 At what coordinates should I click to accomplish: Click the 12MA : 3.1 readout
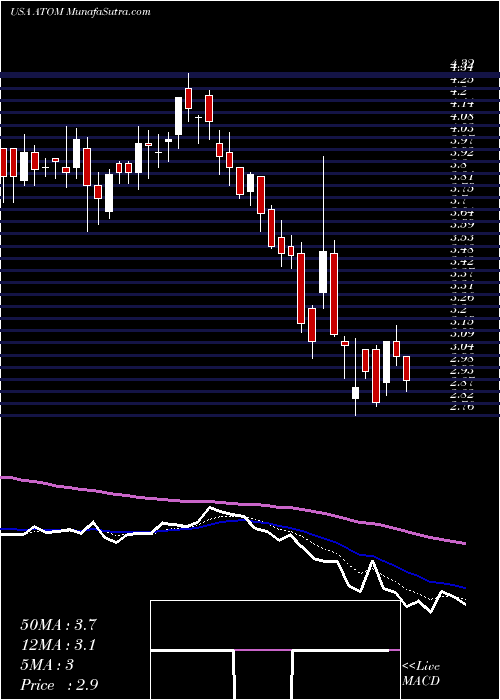(x=58, y=645)
